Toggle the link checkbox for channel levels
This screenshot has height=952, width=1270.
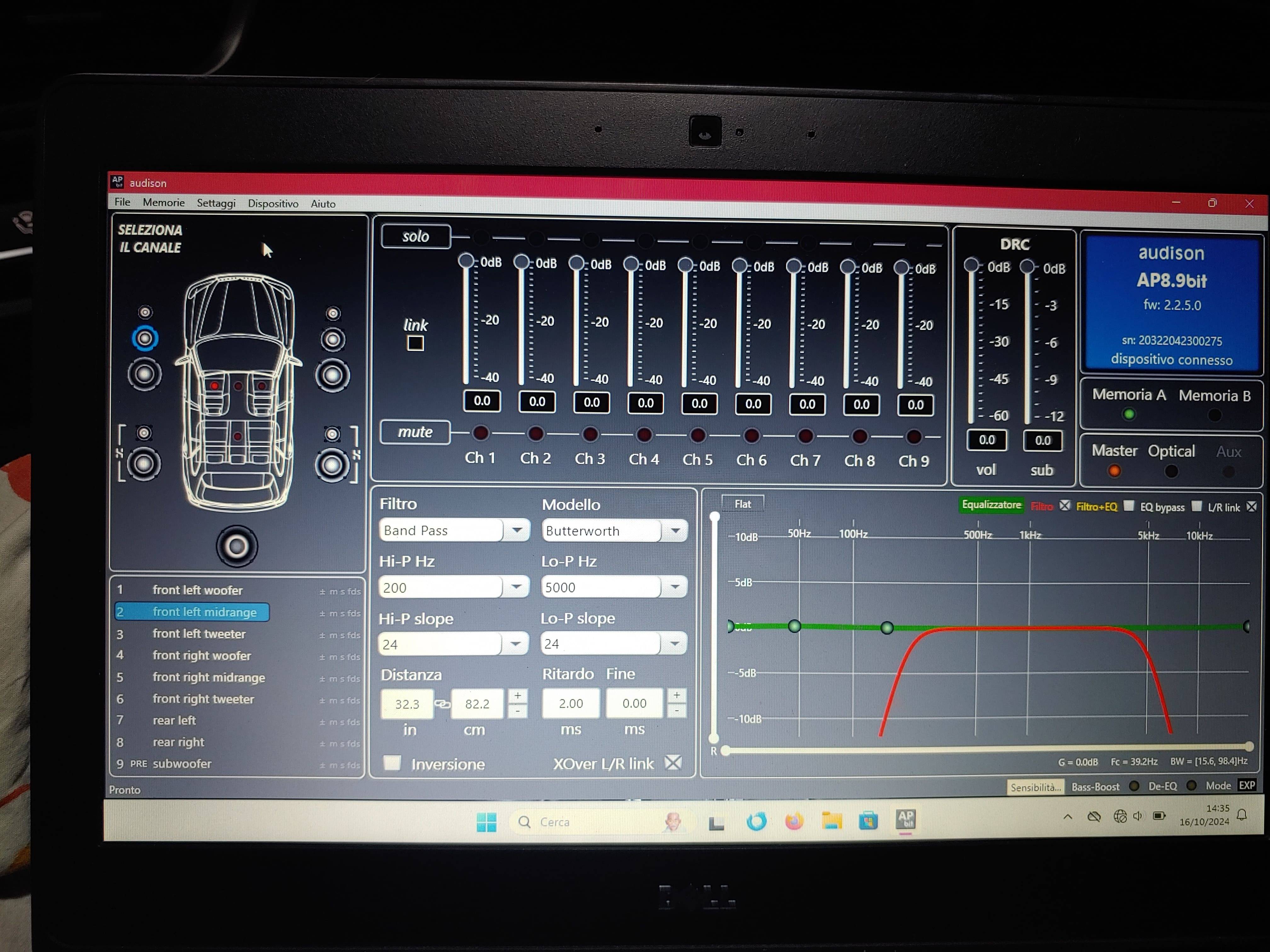pos(416,343)
